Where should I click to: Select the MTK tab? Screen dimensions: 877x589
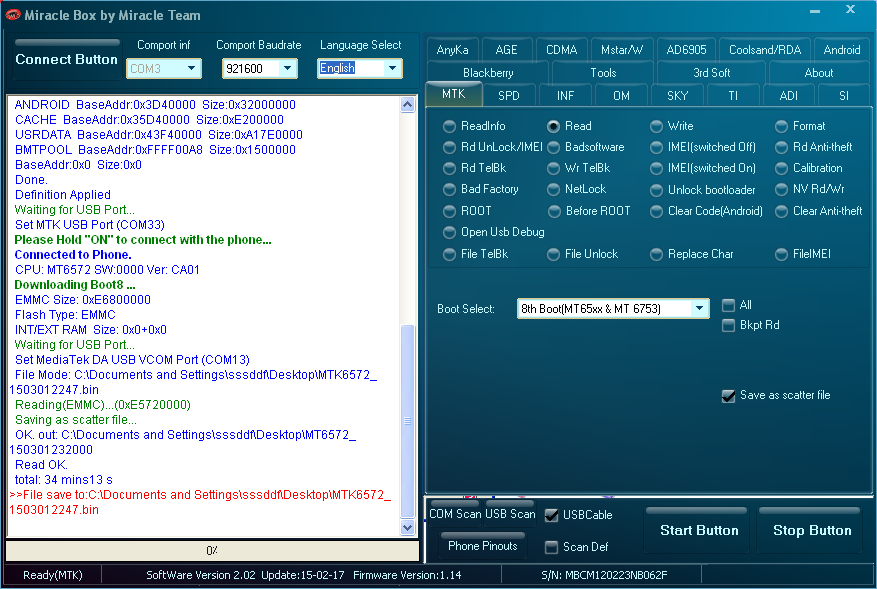click(454, 94)
